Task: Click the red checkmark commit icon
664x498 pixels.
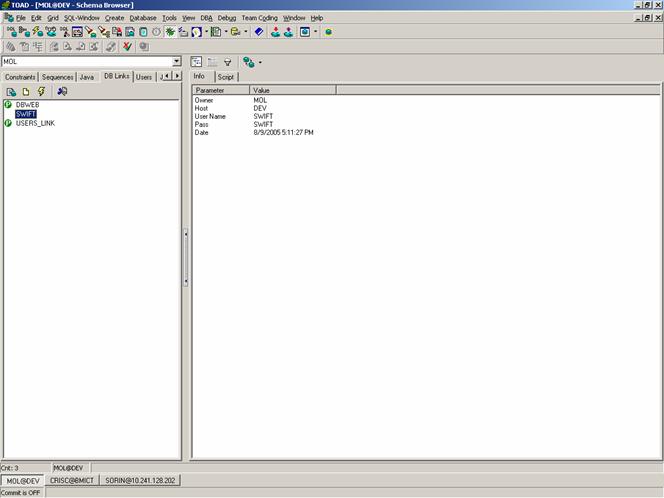Action: (x=127, y=46)
